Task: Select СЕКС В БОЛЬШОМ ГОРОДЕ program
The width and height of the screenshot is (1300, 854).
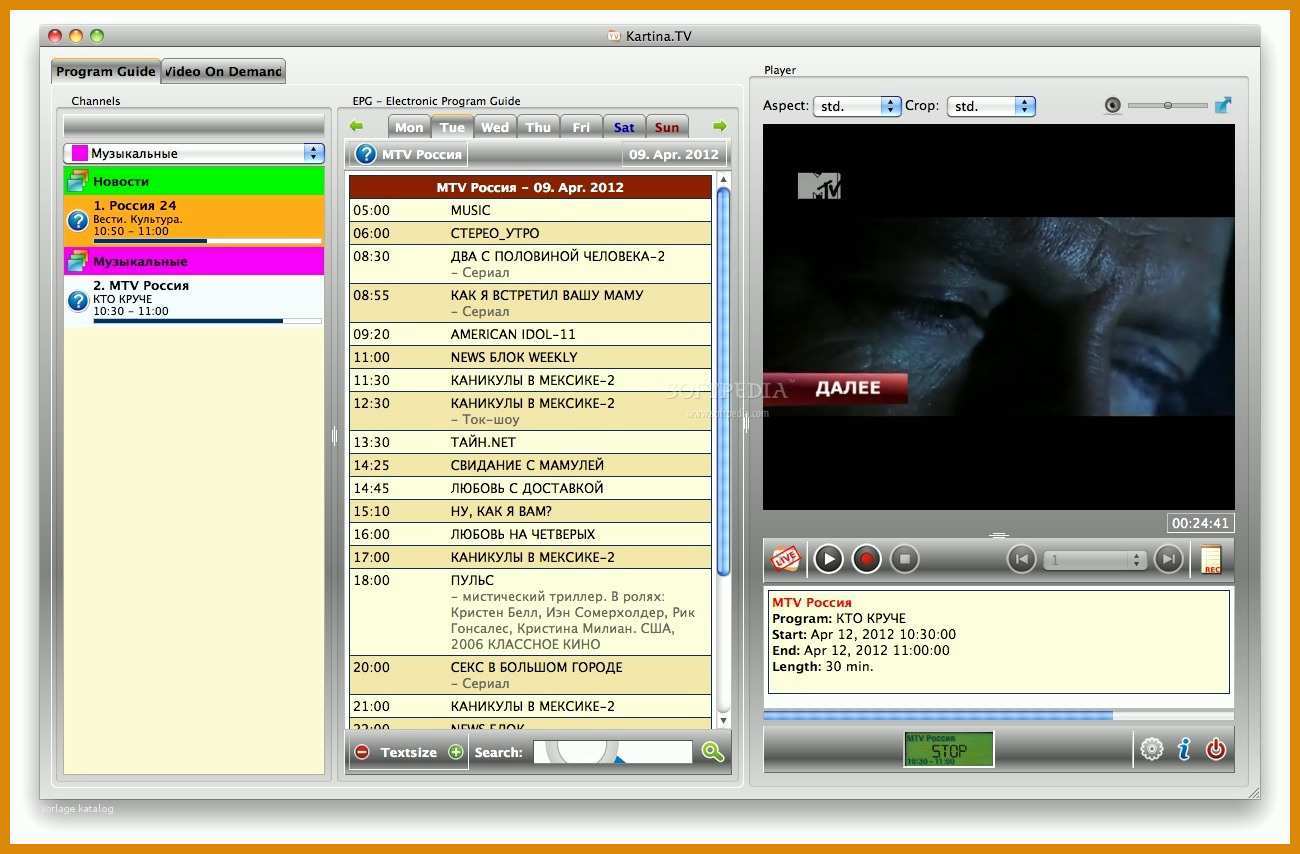Action: (530, 675)
